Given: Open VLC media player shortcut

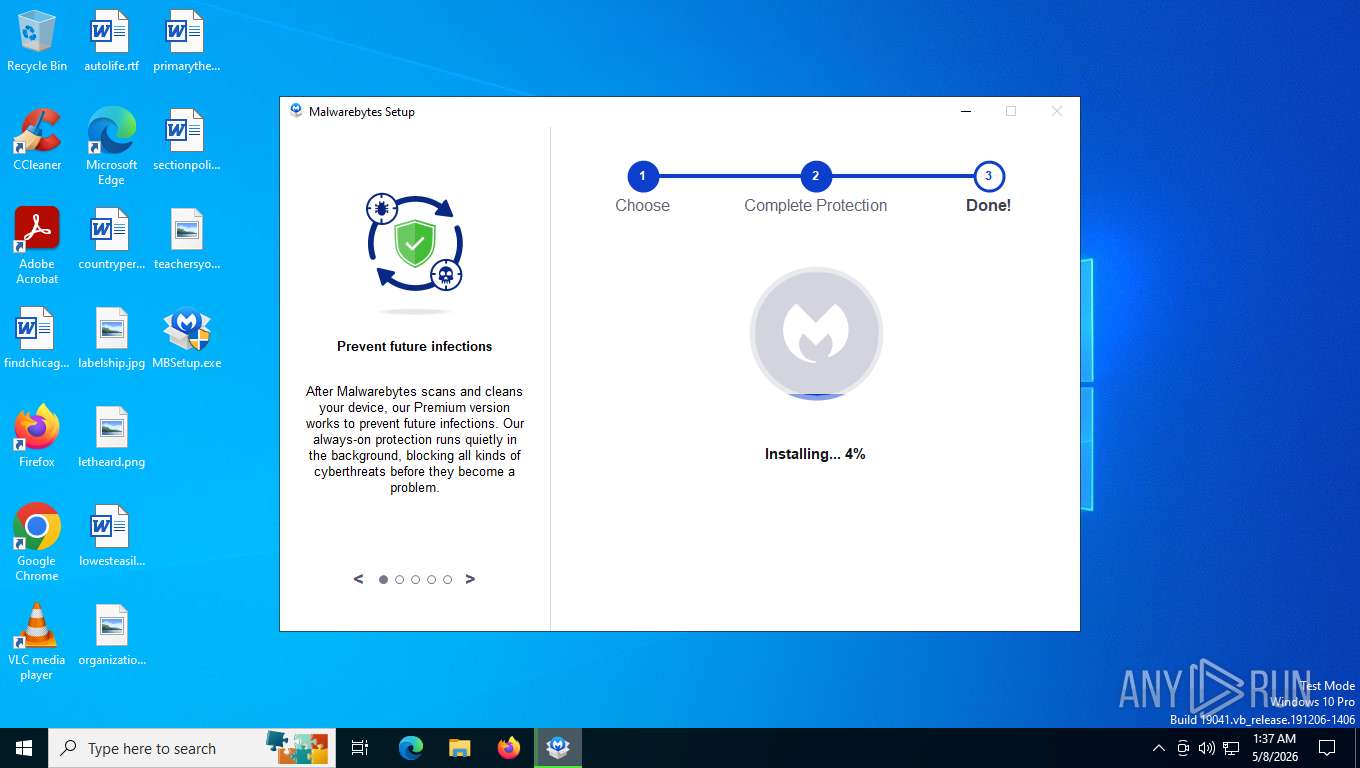Looking at the screenshot, I should [37, 641].
